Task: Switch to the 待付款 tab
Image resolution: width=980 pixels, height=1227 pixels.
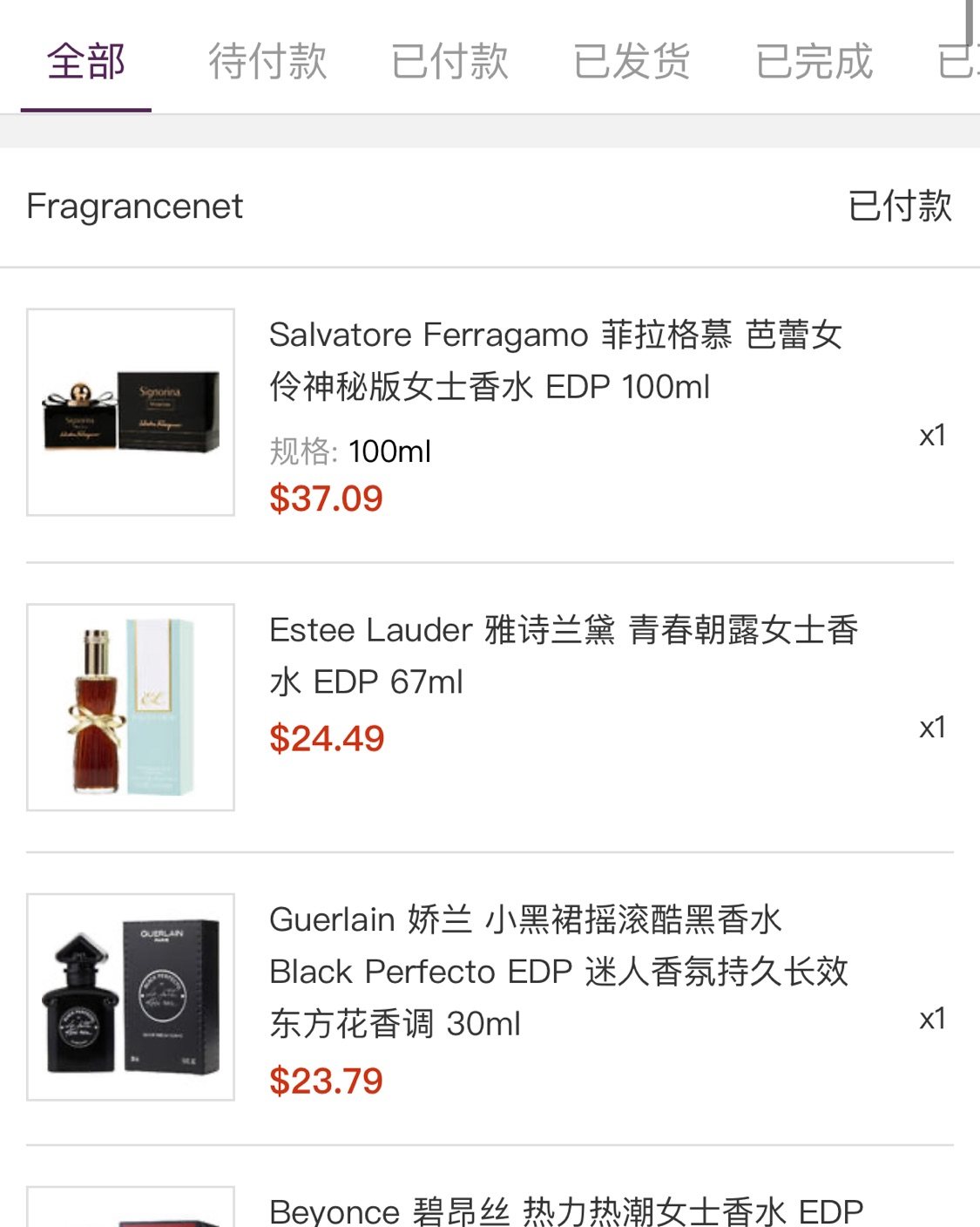Action: 267,61
